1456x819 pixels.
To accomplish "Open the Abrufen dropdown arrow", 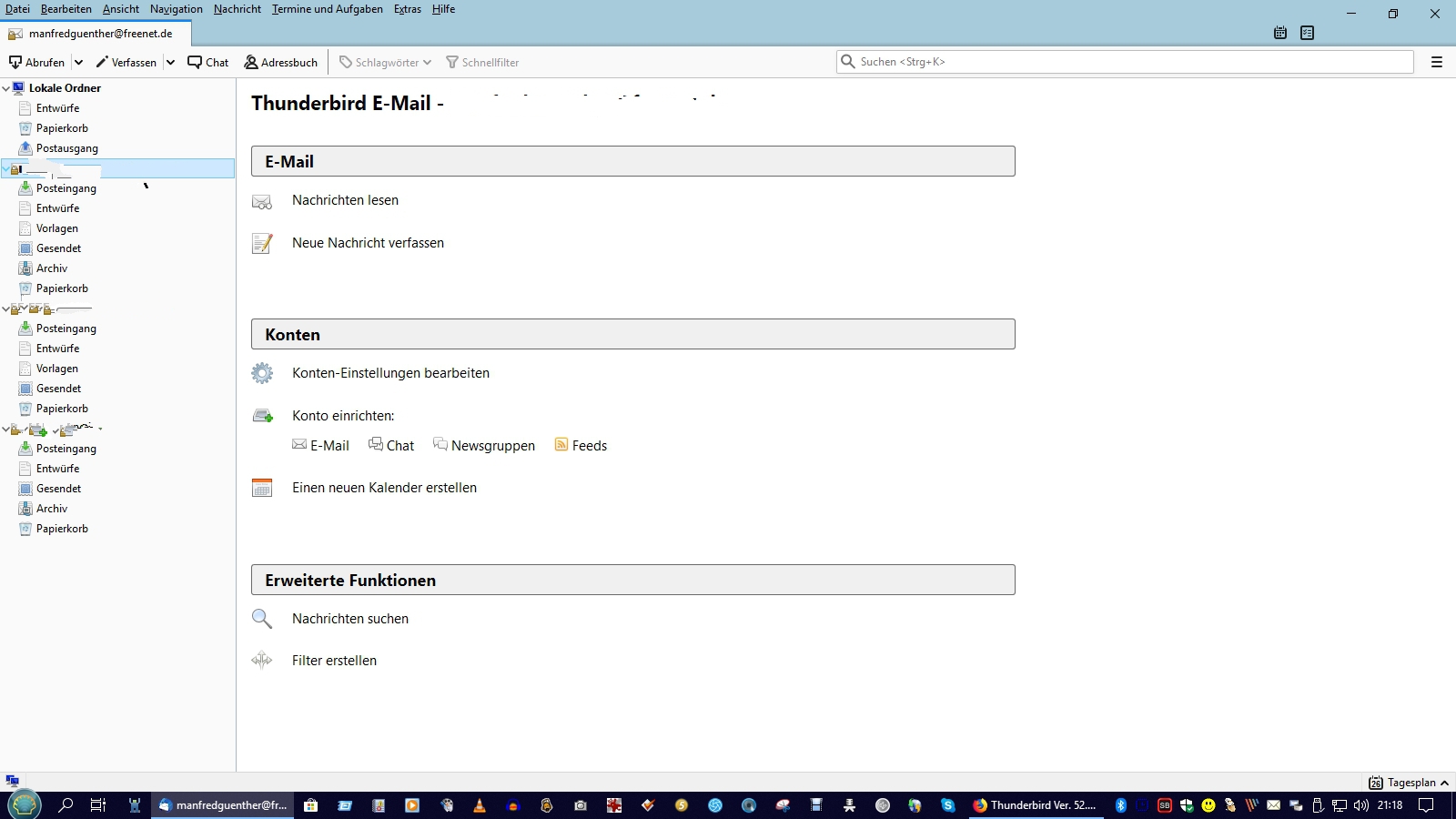I will coord(78,62).
